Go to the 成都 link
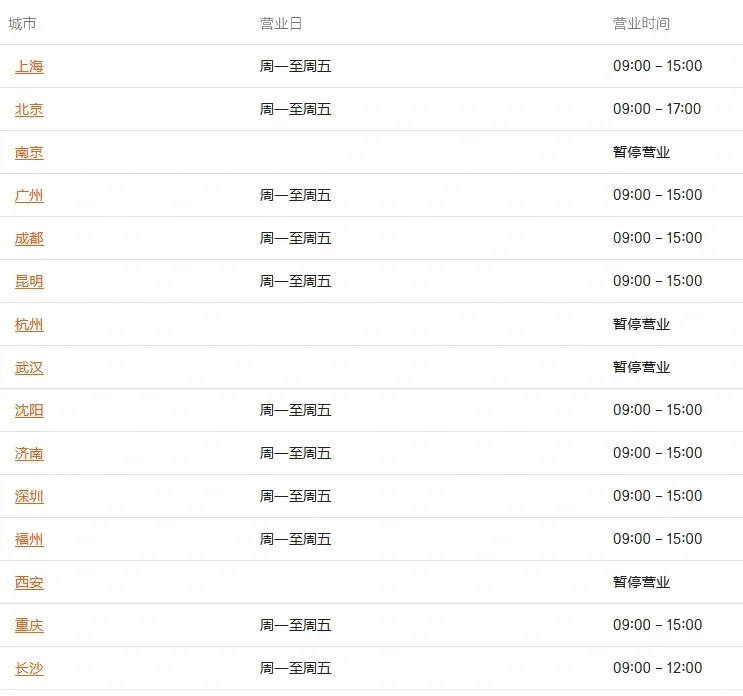 pyautogui.click(x=29, y=239)
